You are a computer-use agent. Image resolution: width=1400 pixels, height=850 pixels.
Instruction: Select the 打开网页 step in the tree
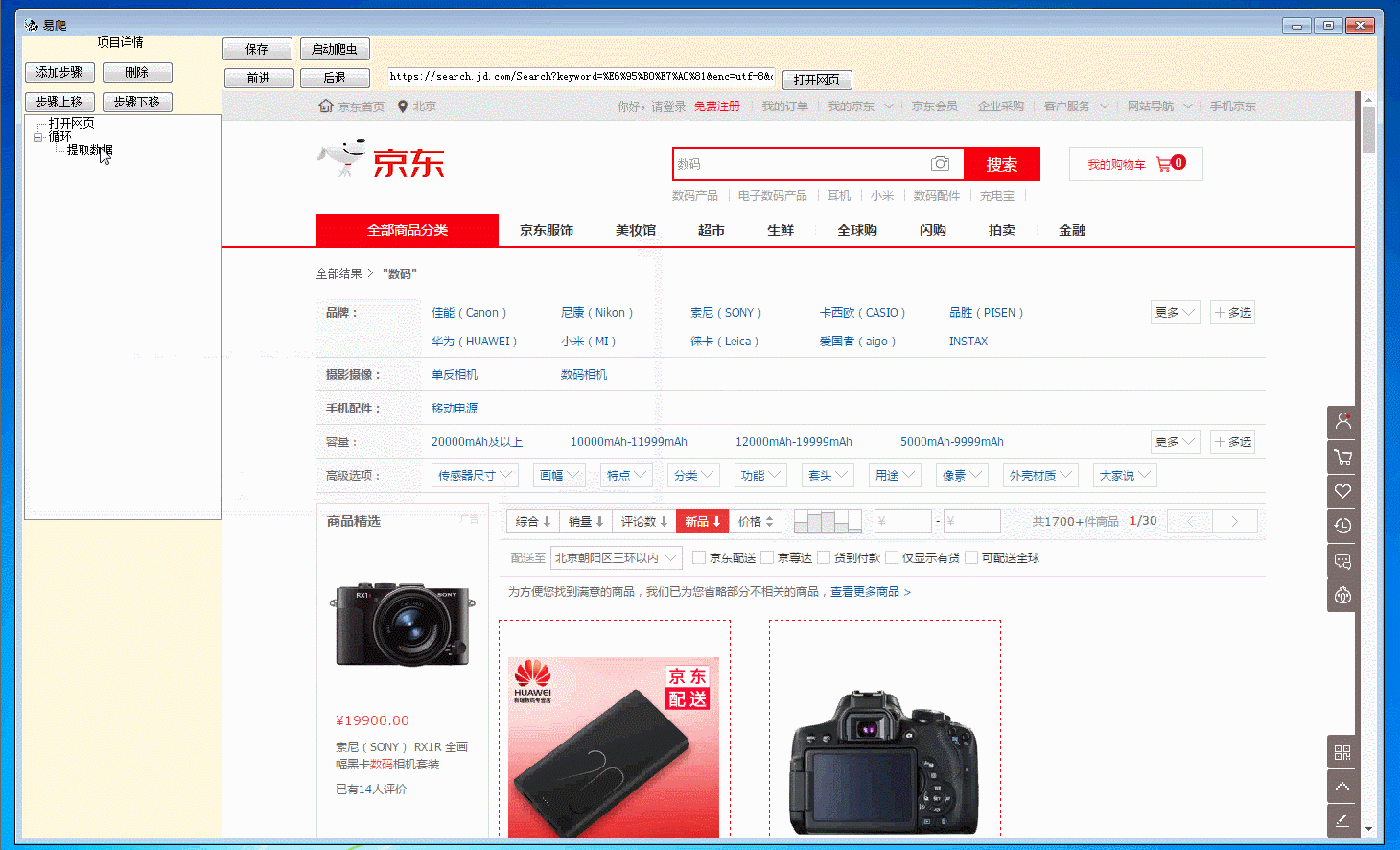[72, 123]
